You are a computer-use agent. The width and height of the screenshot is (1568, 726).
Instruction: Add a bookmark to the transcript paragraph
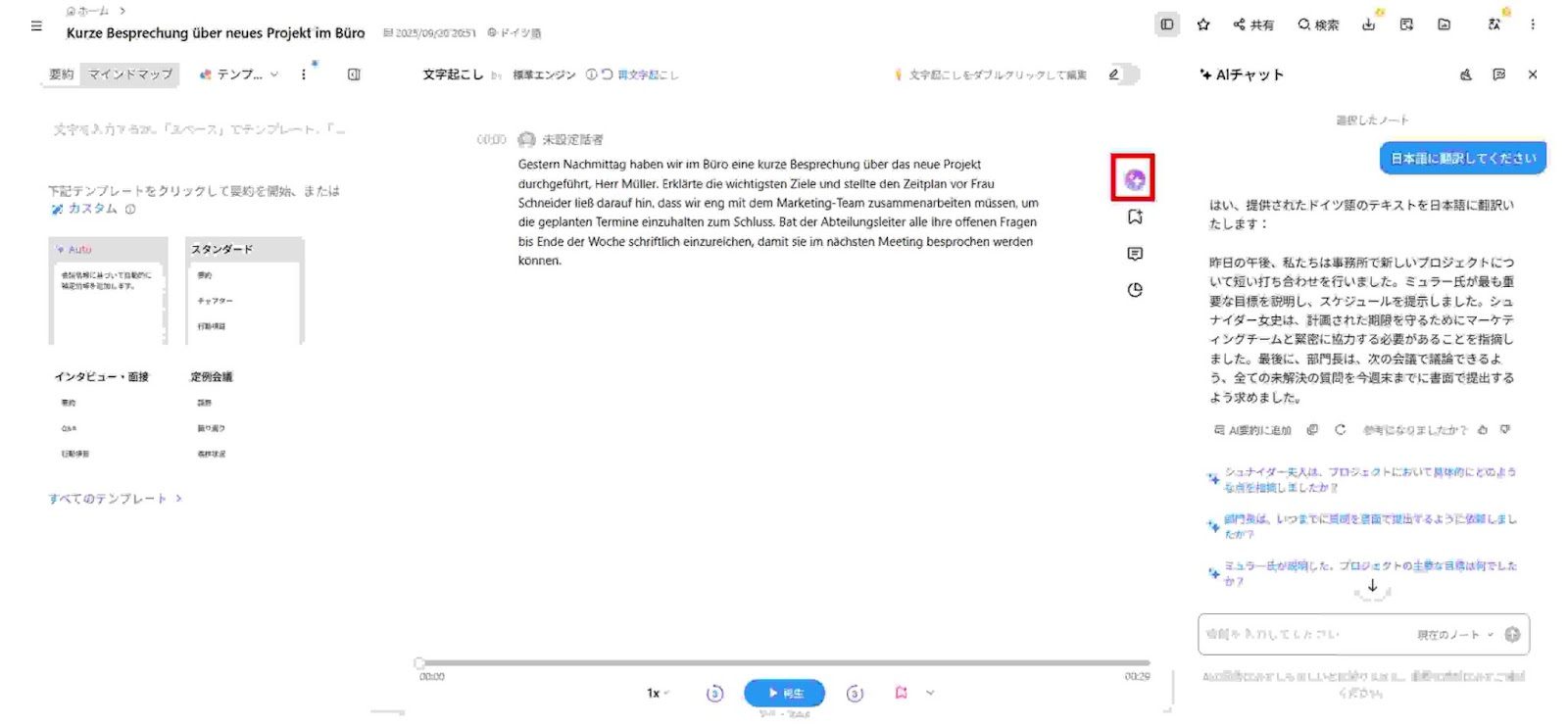point(1135,217)
